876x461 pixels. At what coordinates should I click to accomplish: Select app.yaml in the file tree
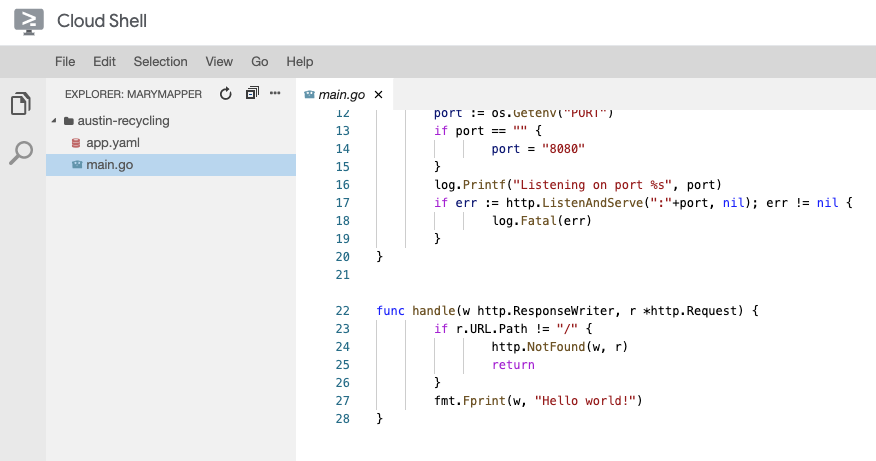[113, 143]
